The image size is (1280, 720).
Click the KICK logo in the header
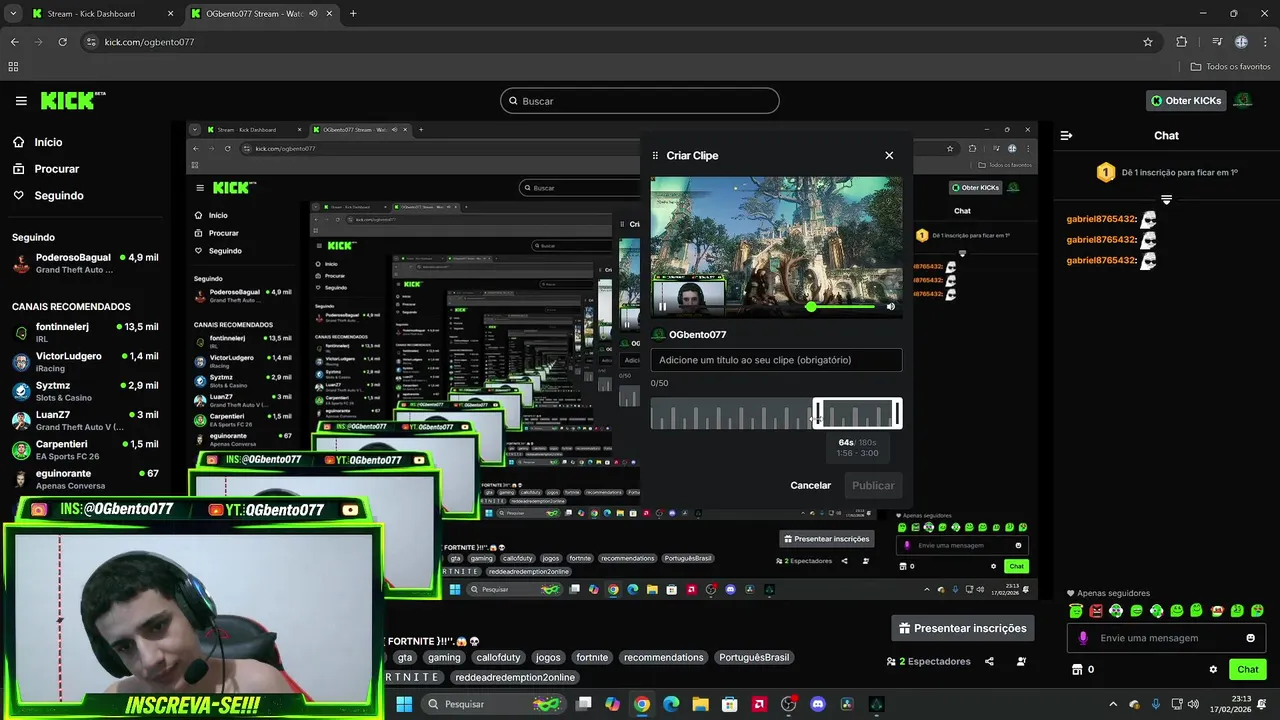[x=73, y=101]
